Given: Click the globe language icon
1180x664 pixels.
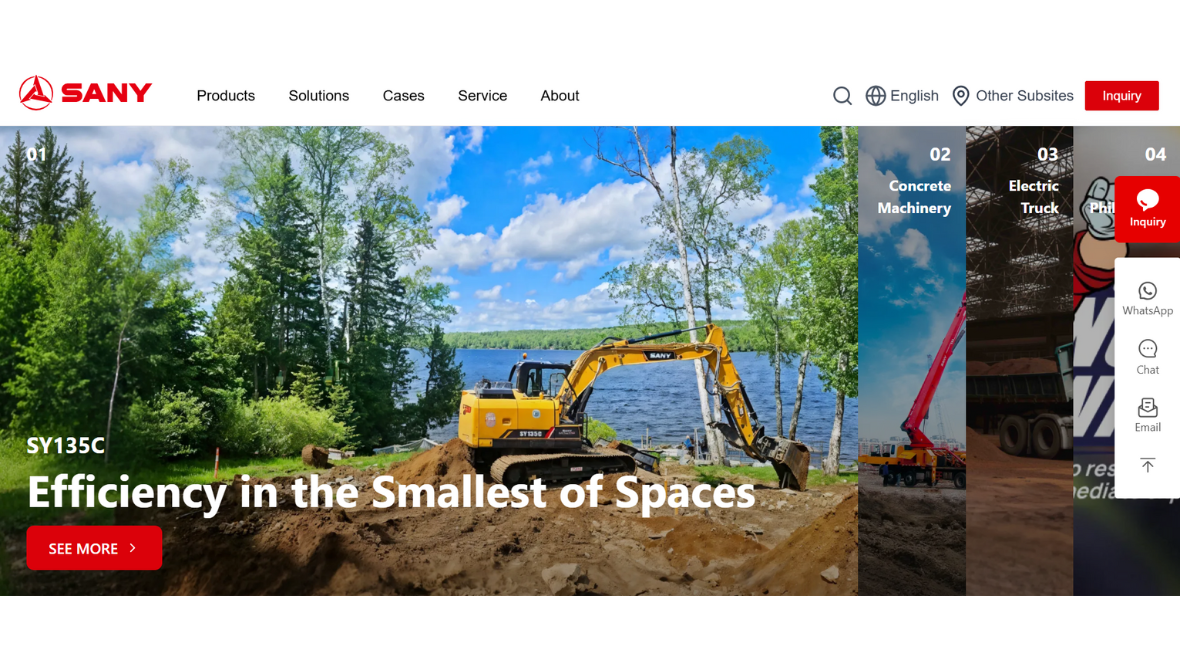Looking at the screenshot, I should coord(875,96).
